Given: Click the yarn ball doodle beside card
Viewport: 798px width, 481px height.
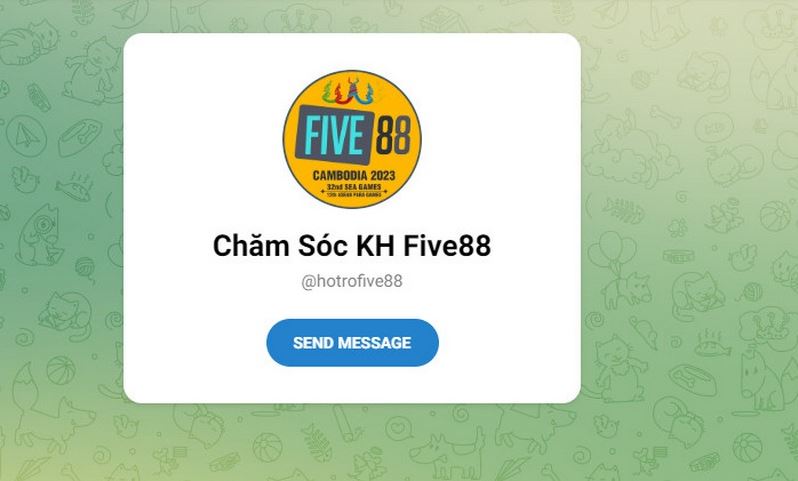Looking at the screenshot, I should [x=85, y=268].
